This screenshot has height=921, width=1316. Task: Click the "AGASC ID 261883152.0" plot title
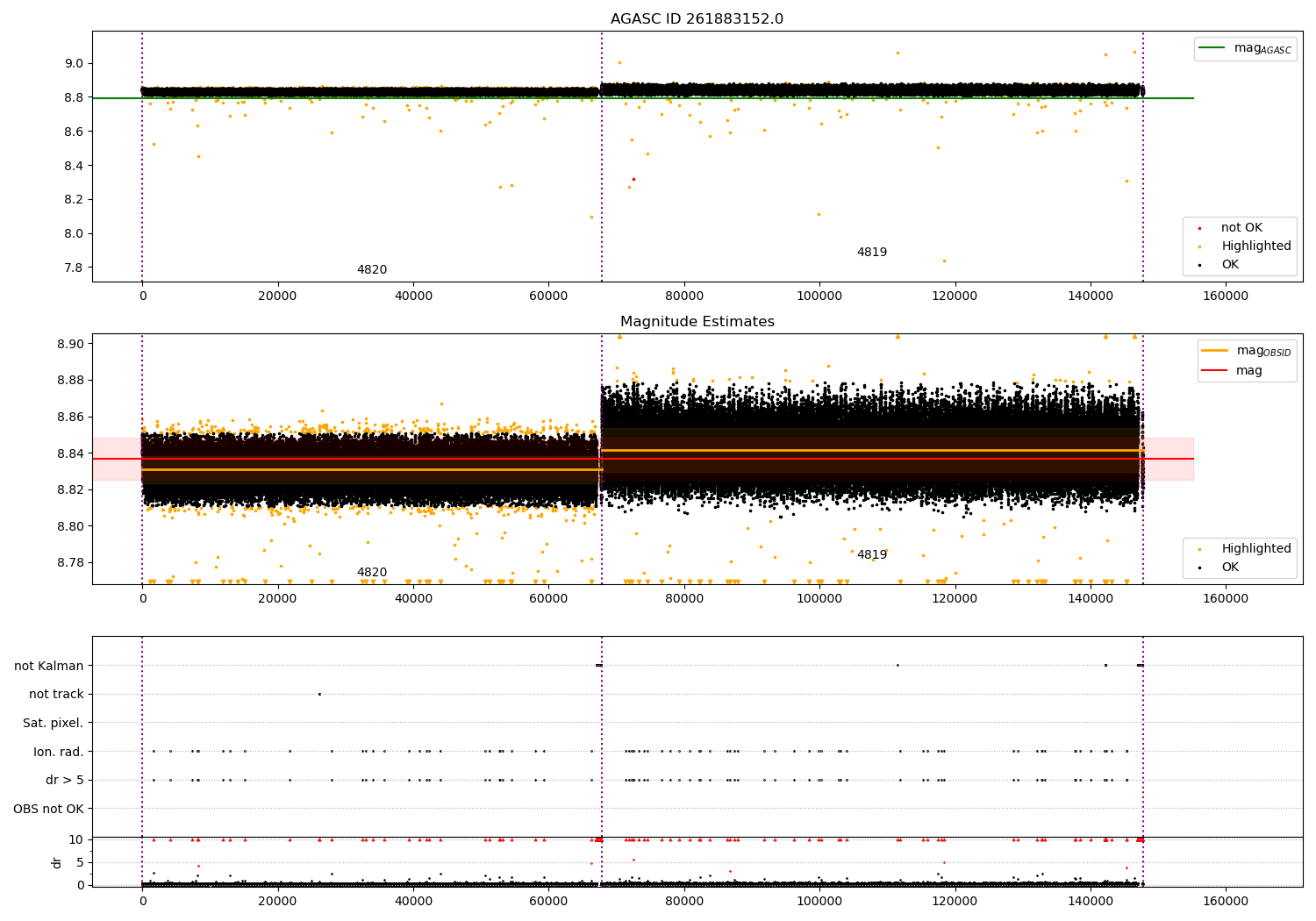coord(697,19)
